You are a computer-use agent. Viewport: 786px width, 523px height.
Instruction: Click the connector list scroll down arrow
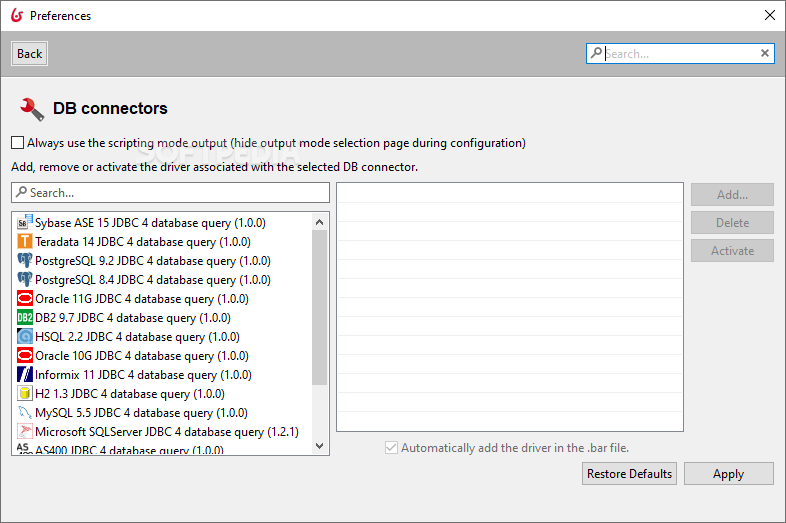point(319,445)
